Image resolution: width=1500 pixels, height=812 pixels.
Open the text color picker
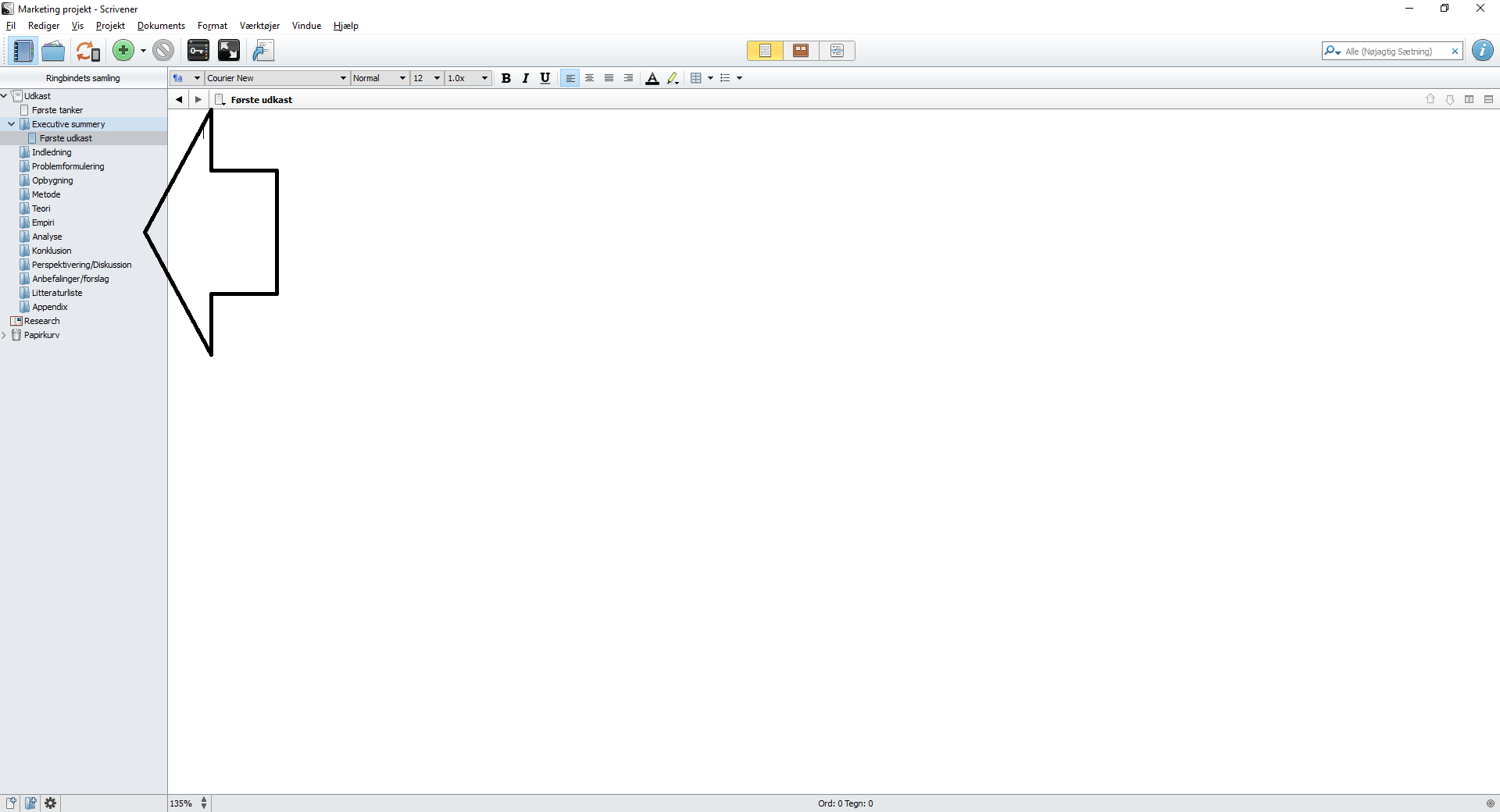click(652, 78)
